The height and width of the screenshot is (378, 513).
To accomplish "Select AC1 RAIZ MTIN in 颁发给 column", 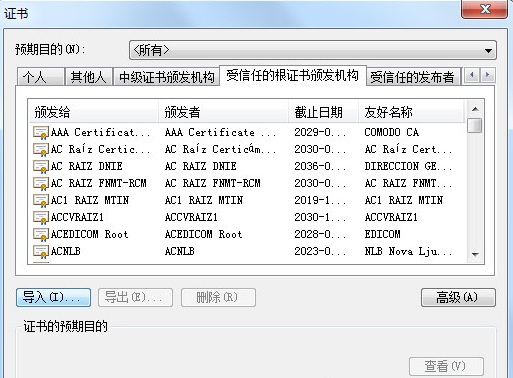I will pos(90,201).
